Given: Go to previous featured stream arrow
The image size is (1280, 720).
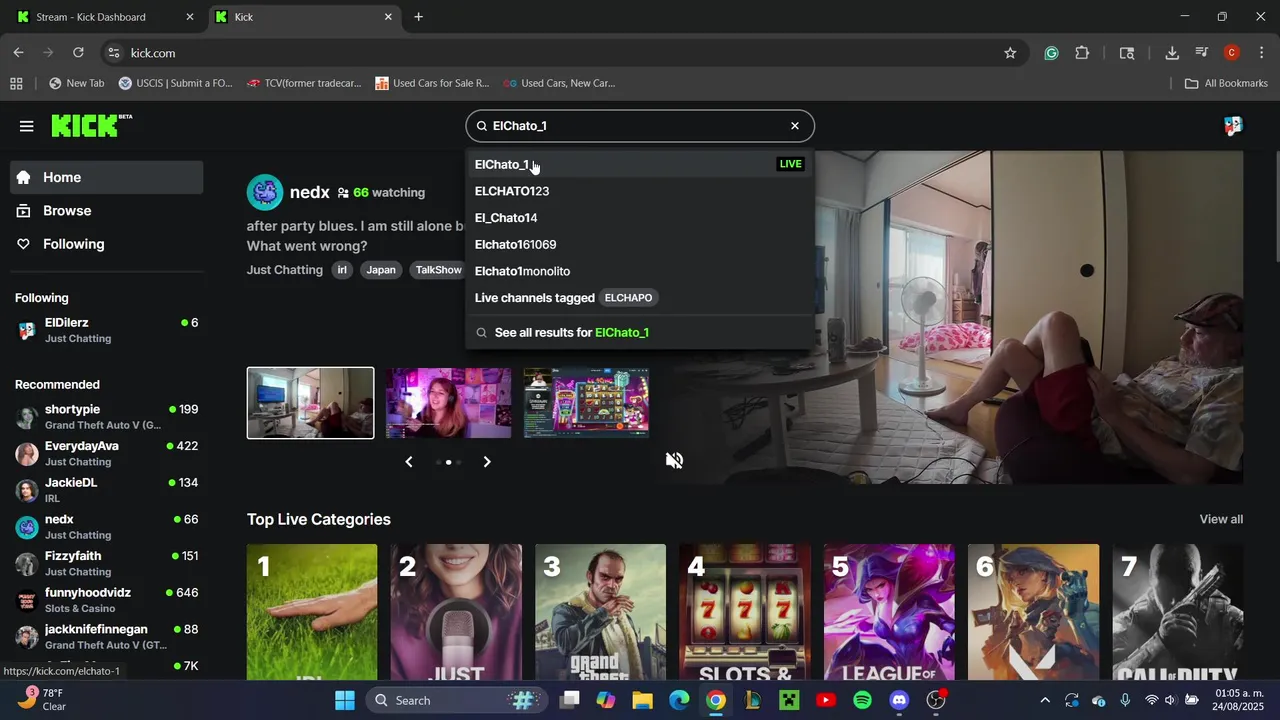Looking at the screenshot, I should pos(409,462).
